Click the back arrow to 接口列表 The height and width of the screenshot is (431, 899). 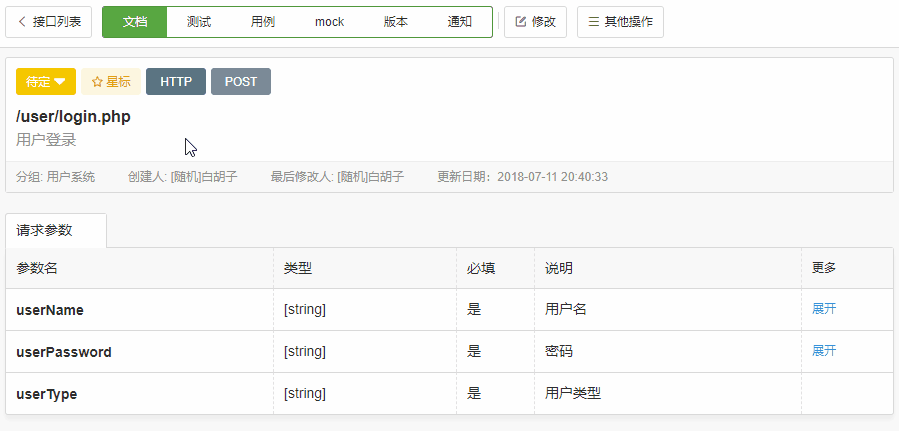[x=22, y=22]
